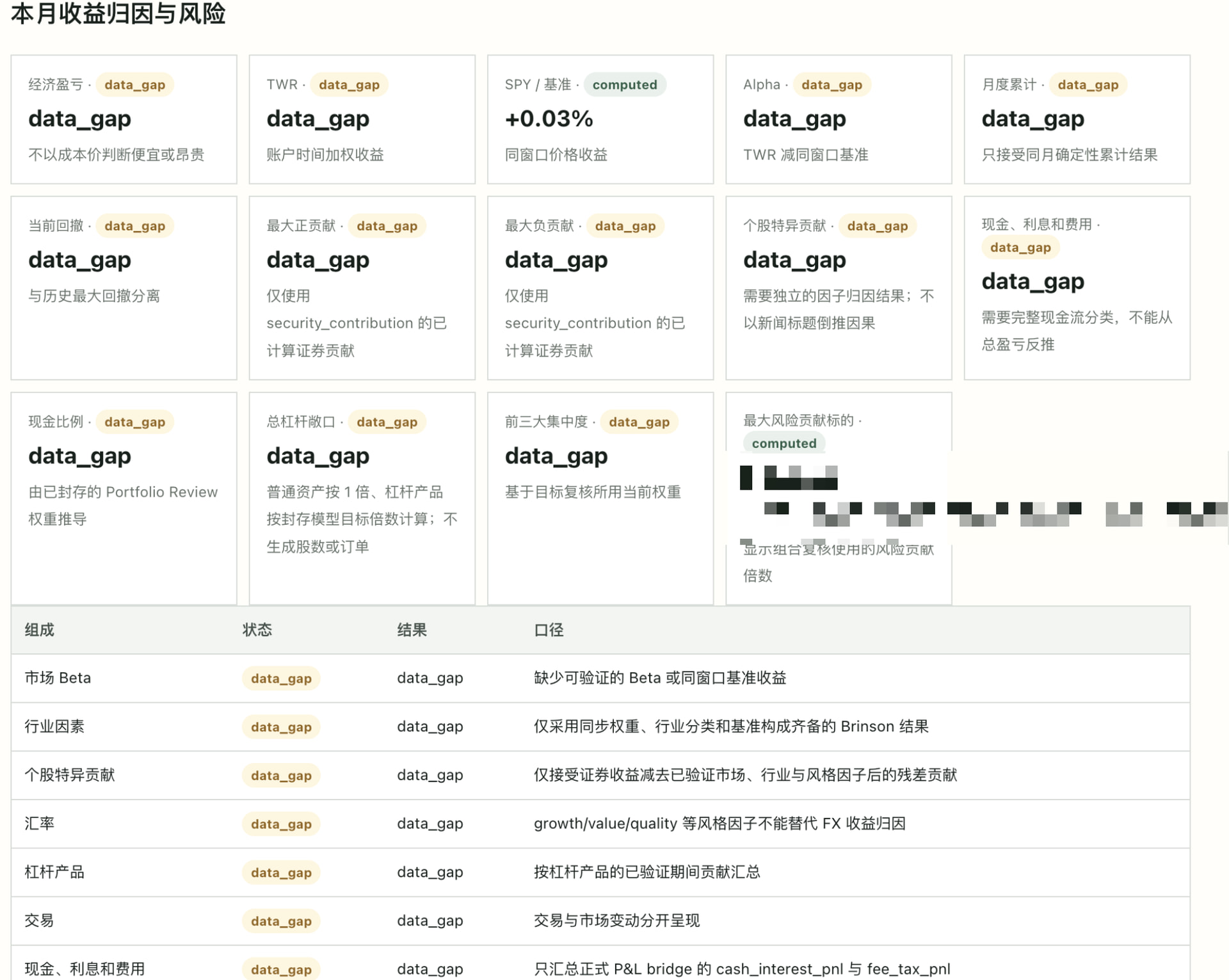Select the 汇率 row name
This screenshot has width=1229, height=980.
[39, 824]
